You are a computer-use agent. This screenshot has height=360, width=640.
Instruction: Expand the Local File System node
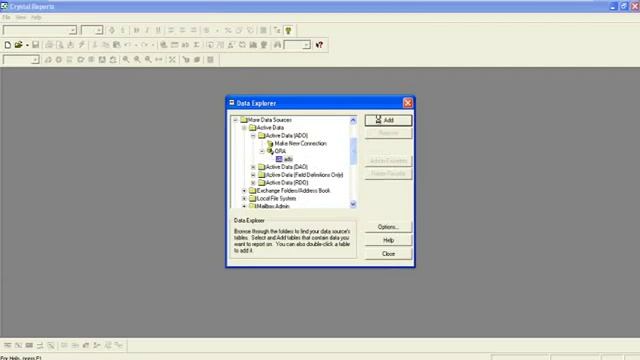pos(244,198)
